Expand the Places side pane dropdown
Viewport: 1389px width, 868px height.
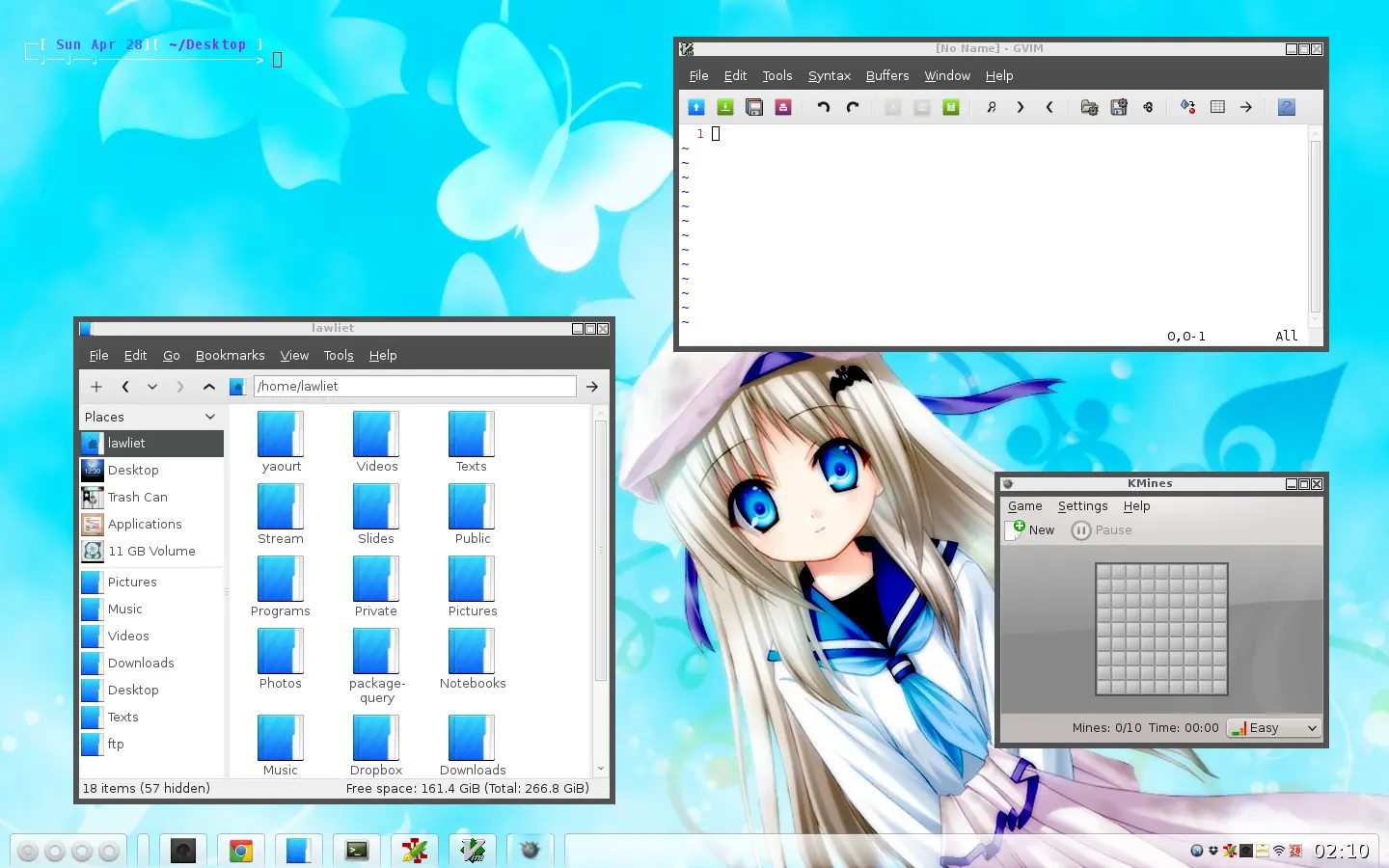point(210,417)
